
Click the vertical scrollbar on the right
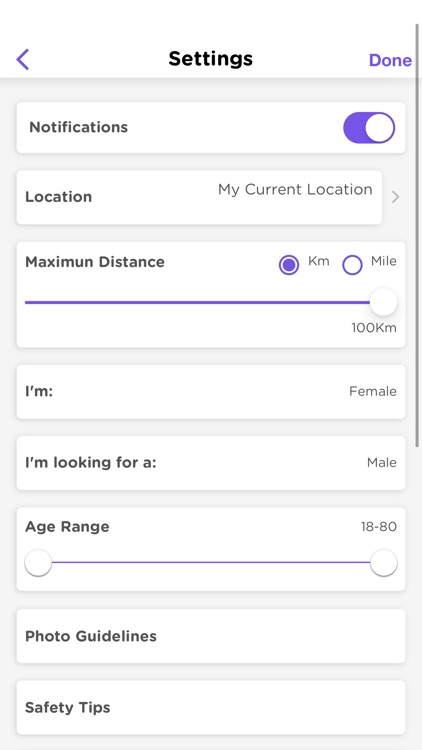click(x=418, y=234)
